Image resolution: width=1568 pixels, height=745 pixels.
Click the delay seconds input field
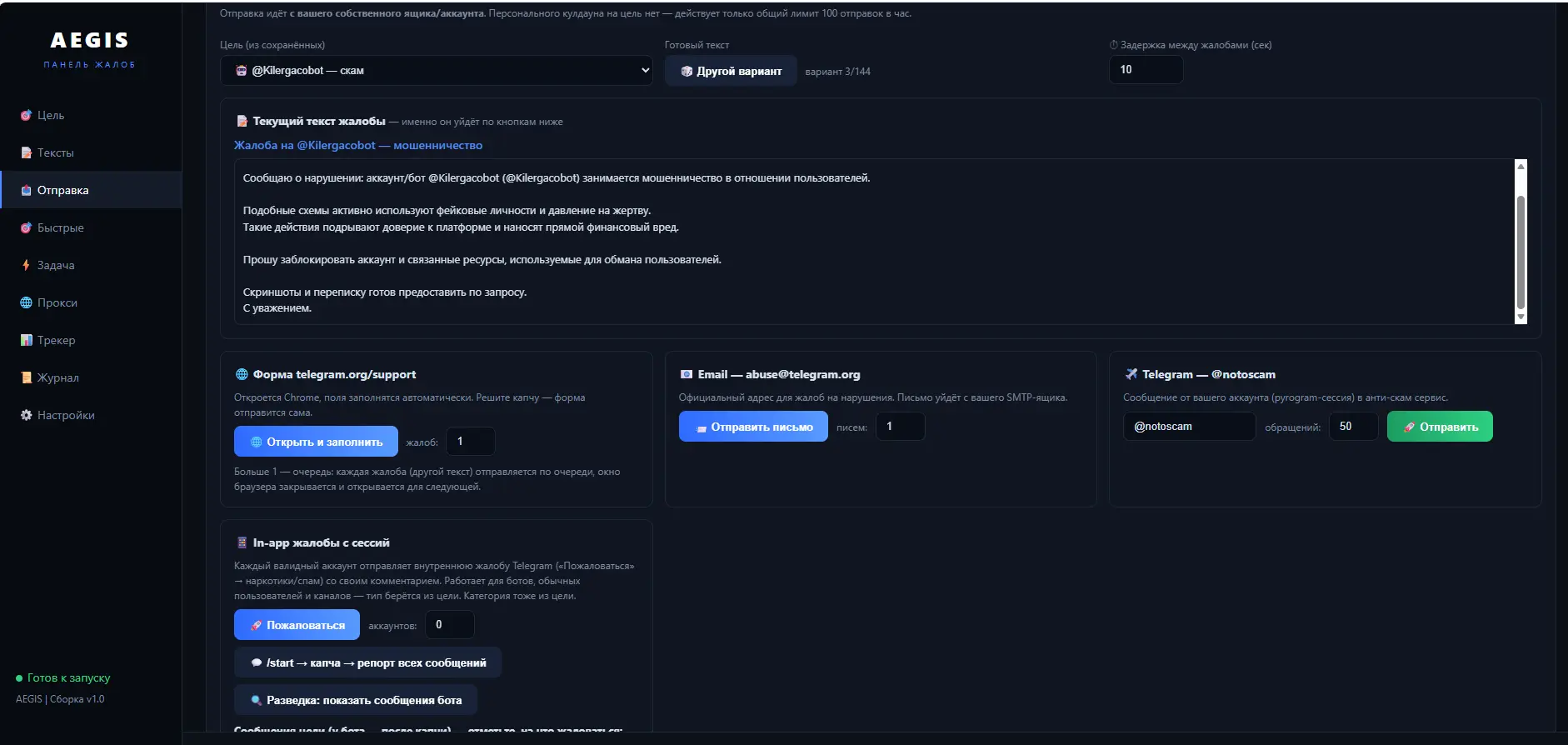[x=1146, y=69]
